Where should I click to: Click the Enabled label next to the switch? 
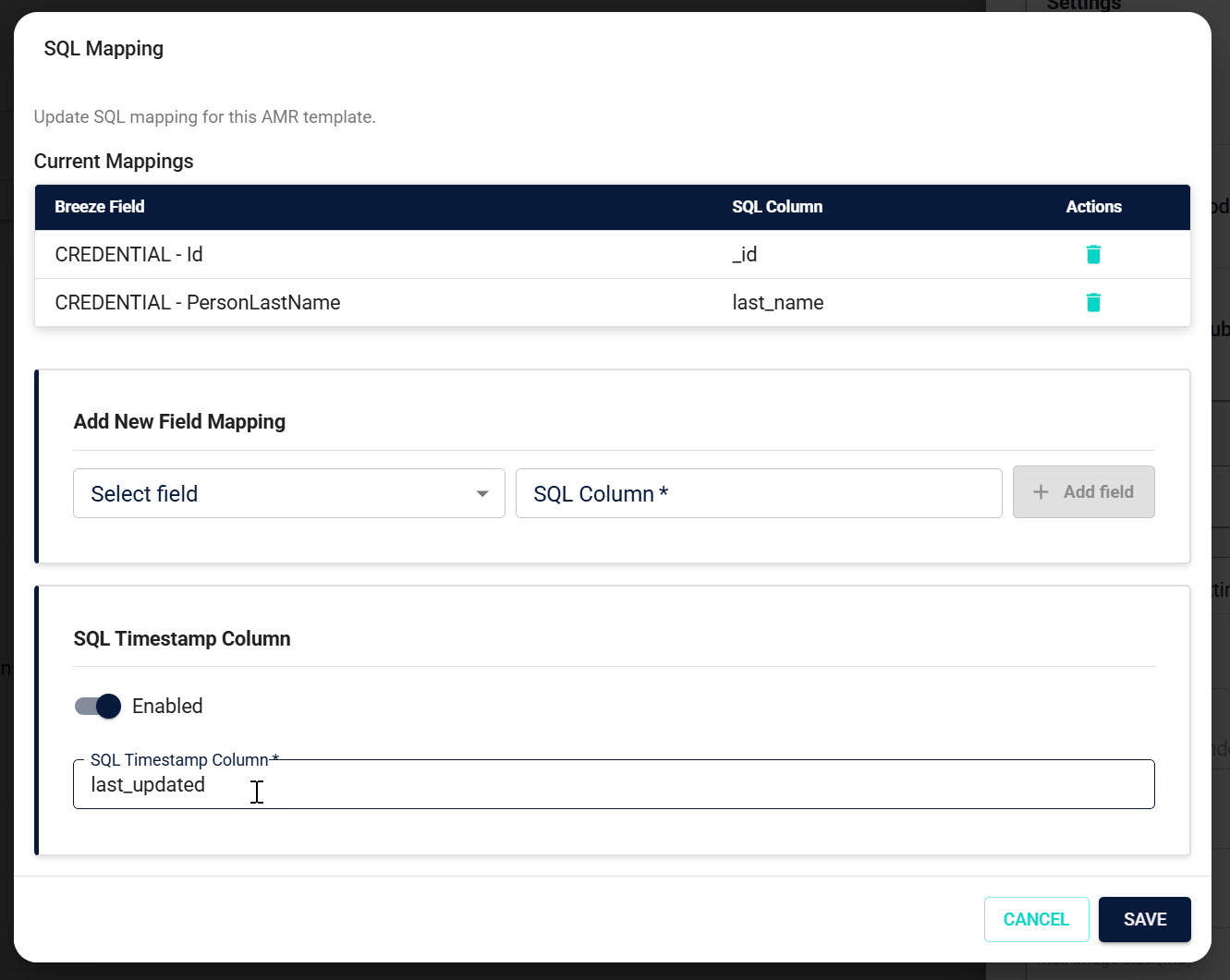167,706
